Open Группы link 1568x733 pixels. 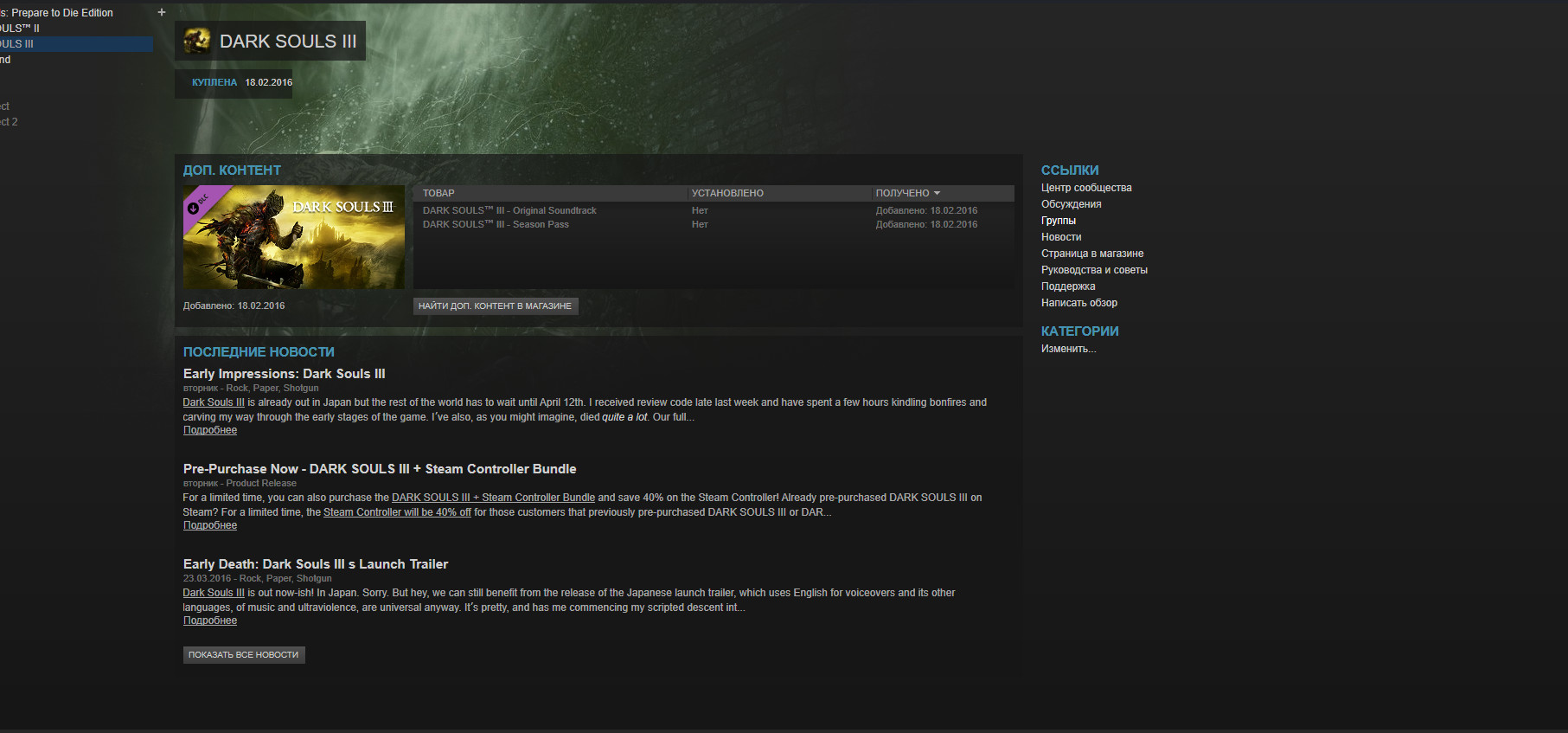point(1059,221)
